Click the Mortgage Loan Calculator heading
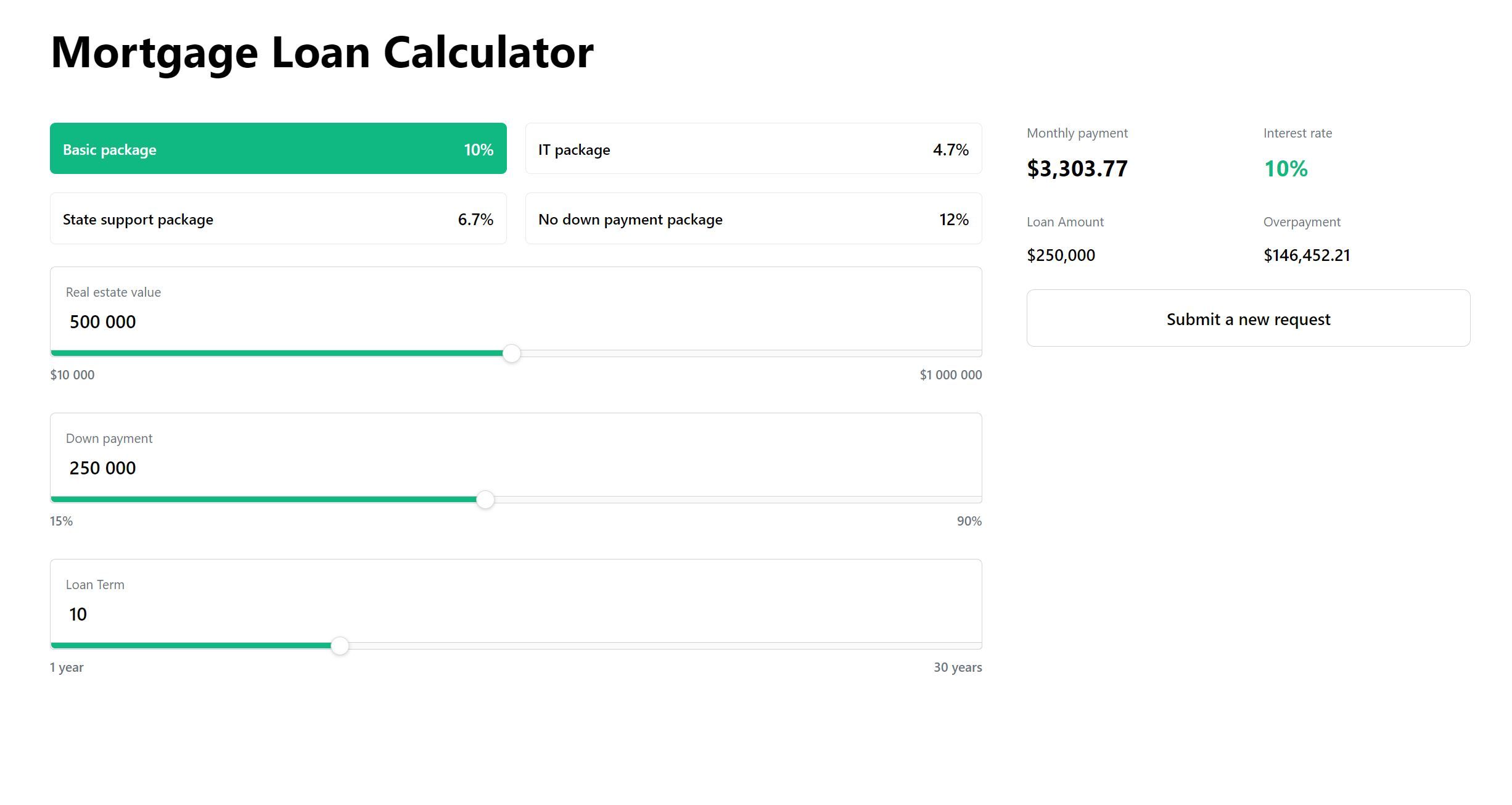 (x=322, y=53)
